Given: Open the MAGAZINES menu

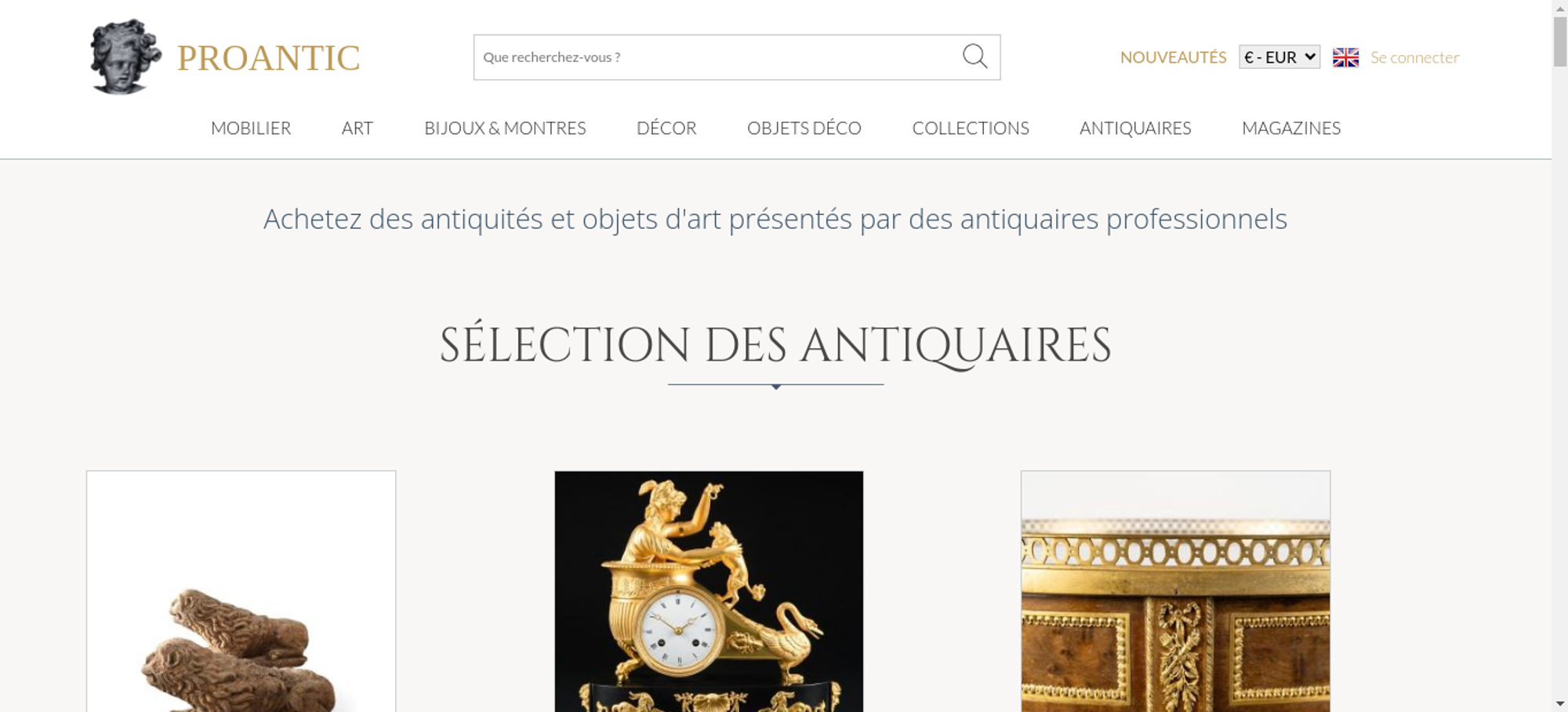Looking at the screenshot, I should [x=1291, y=128].
